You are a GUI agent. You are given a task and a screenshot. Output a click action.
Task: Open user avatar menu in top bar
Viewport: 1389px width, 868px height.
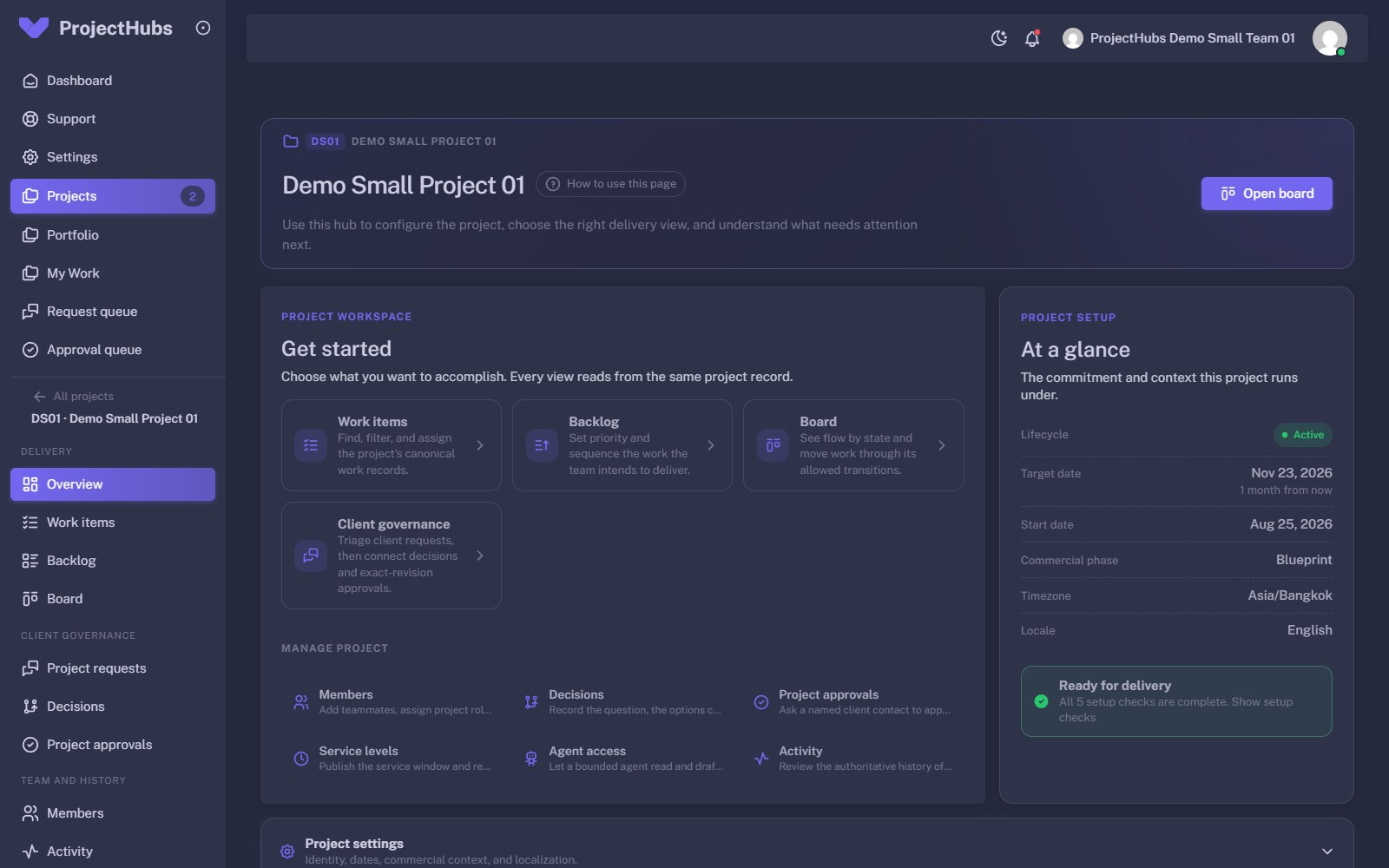[x=1329, y=38]
